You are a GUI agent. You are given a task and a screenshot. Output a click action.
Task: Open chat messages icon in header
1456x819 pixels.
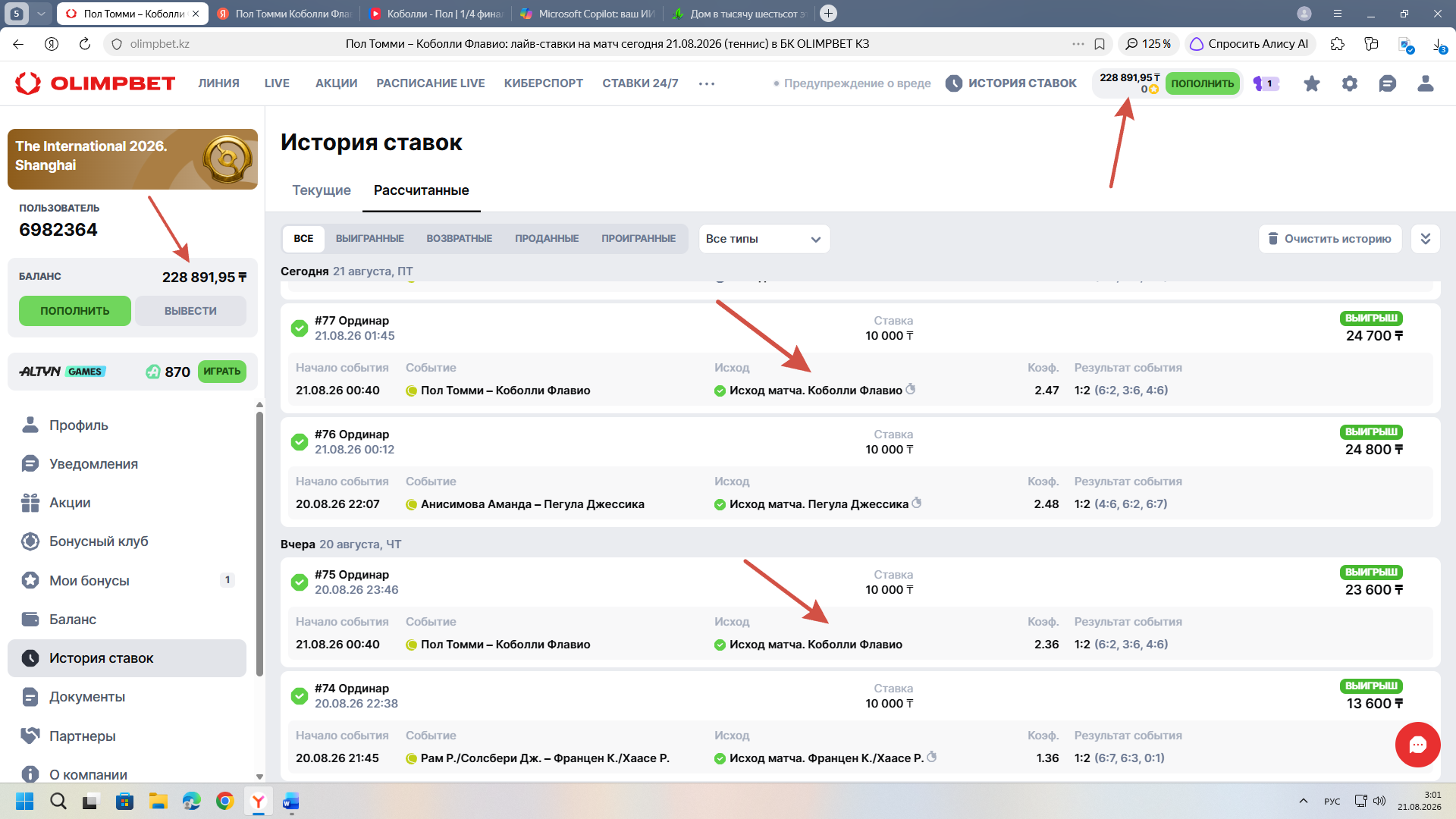tap(1387, 83)
